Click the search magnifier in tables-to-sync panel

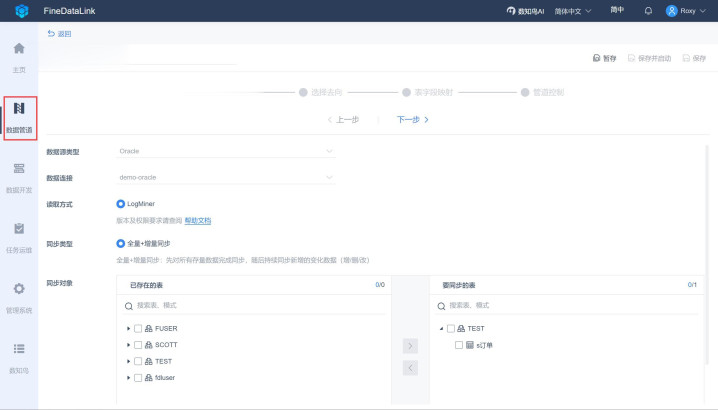tap(441, 306)
